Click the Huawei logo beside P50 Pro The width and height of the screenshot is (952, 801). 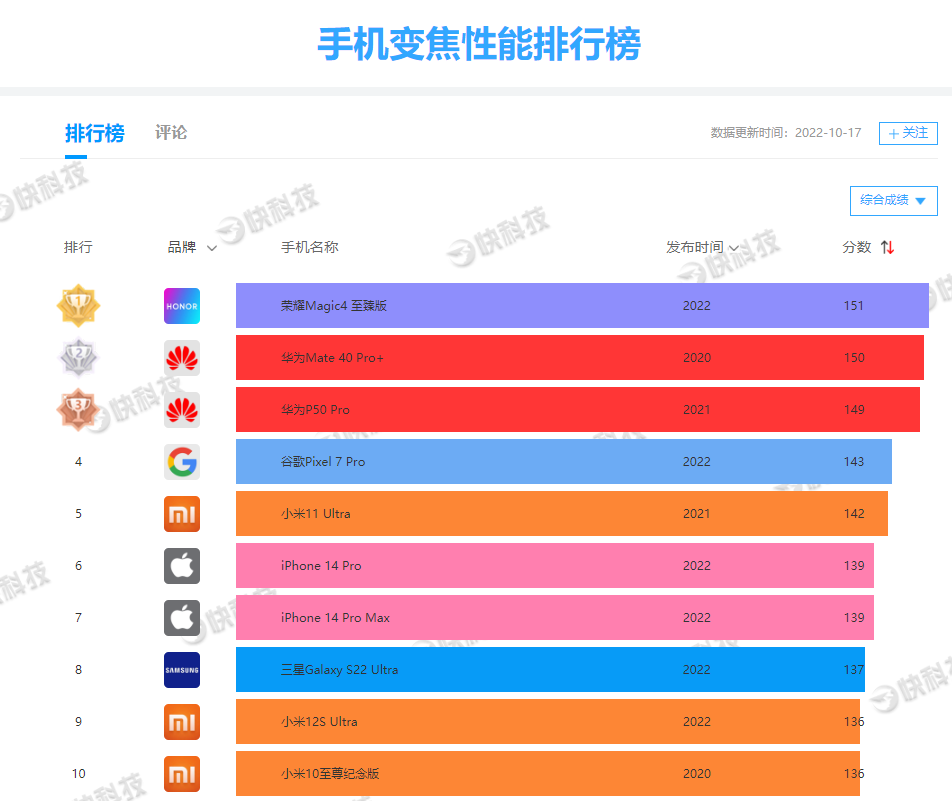182,410
